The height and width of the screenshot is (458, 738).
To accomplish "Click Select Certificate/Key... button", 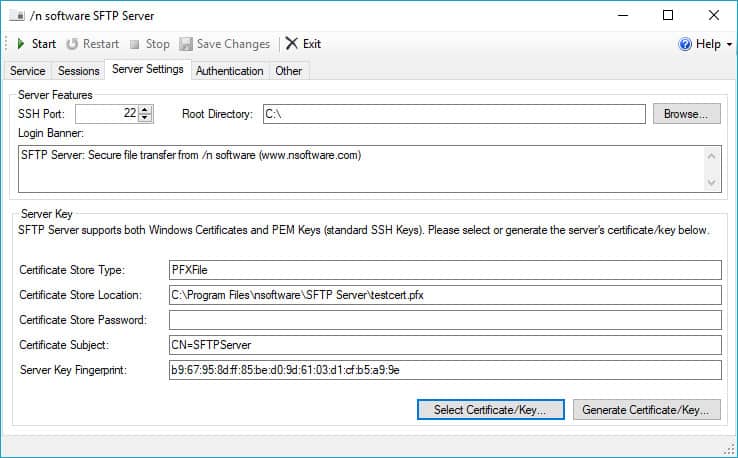I will tap(490, 410).
